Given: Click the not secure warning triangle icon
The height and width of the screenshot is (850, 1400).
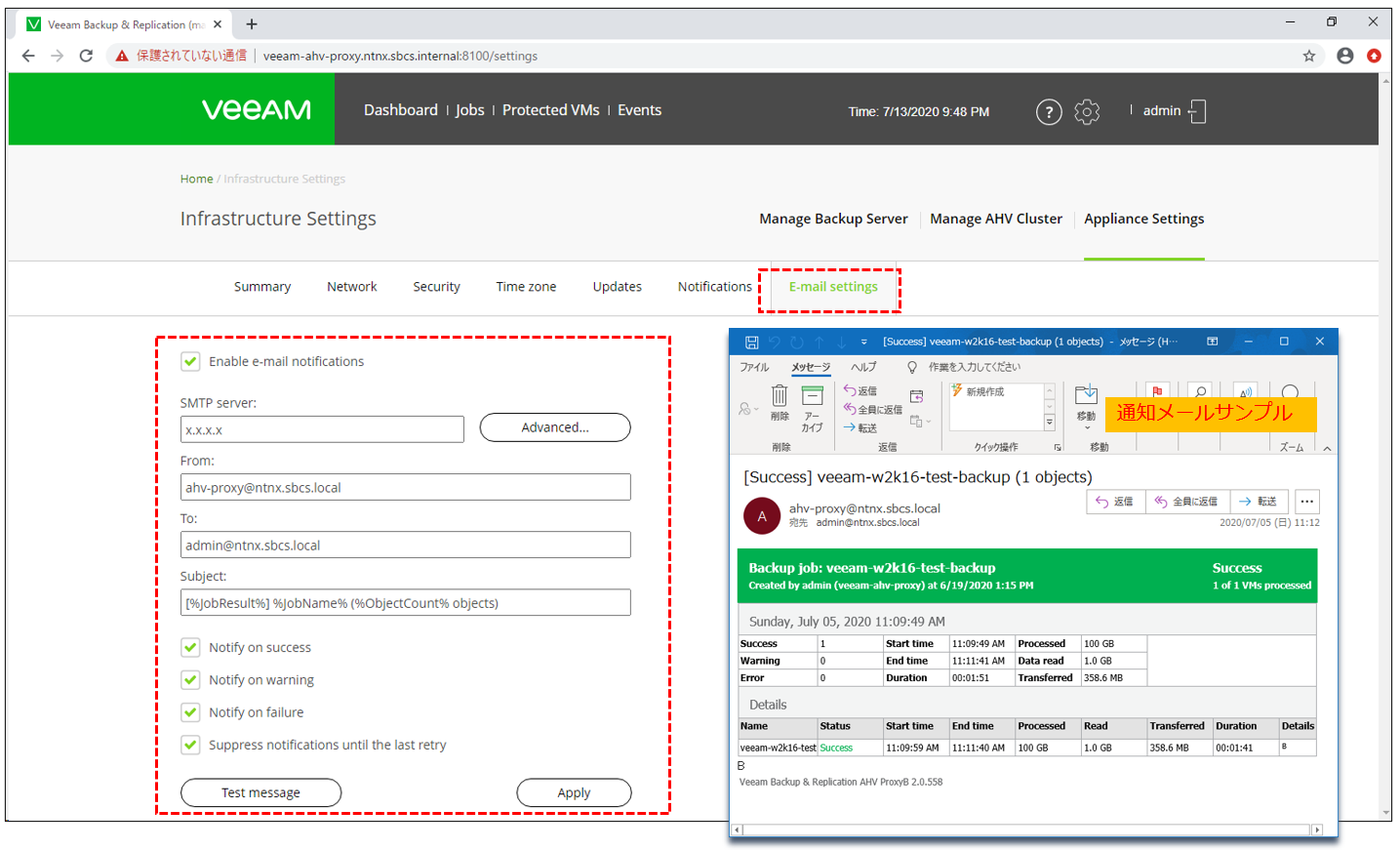Looking at the screenshot, I should [122, 56].
